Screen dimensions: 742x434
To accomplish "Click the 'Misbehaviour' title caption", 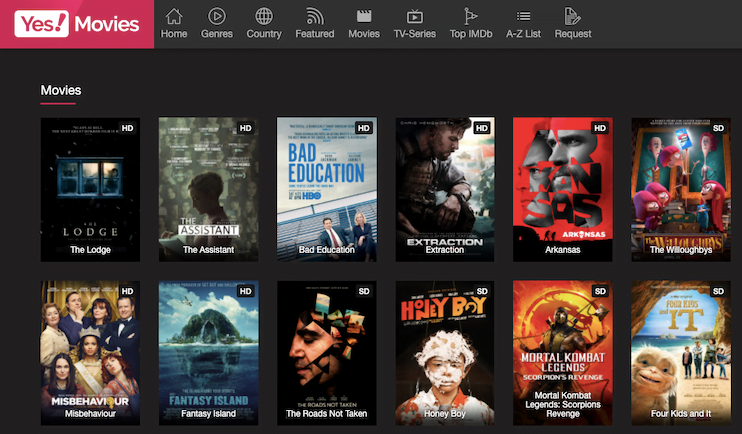I will coord(90,414).
